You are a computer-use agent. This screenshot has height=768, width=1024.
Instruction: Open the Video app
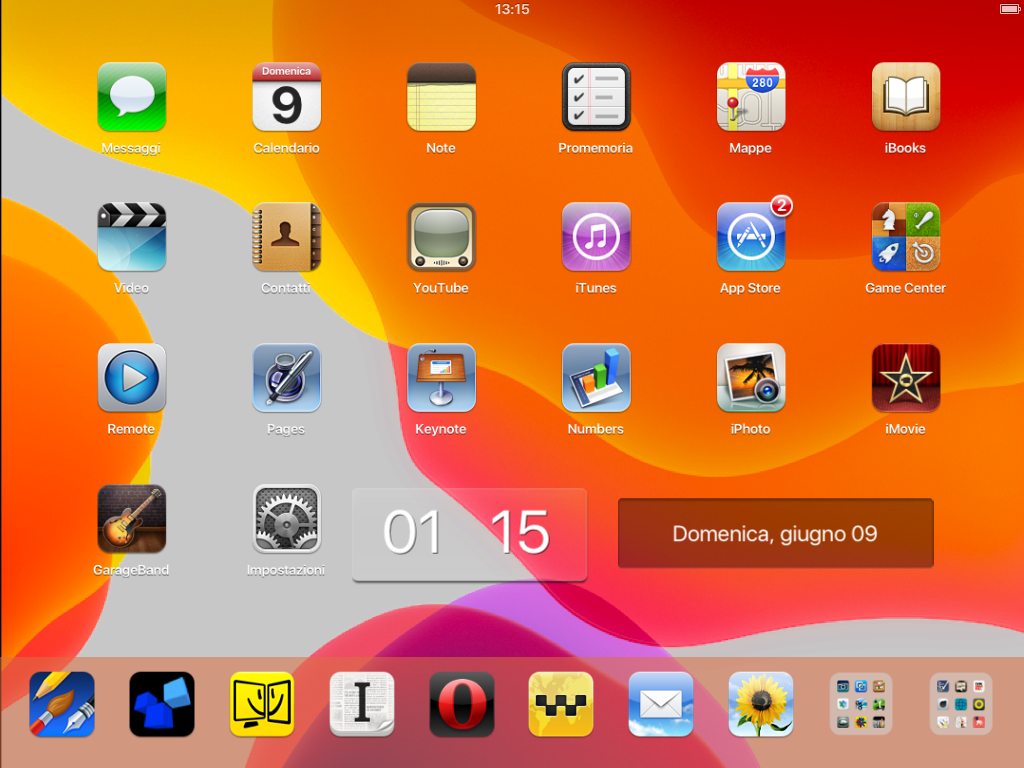pos(131,237)
